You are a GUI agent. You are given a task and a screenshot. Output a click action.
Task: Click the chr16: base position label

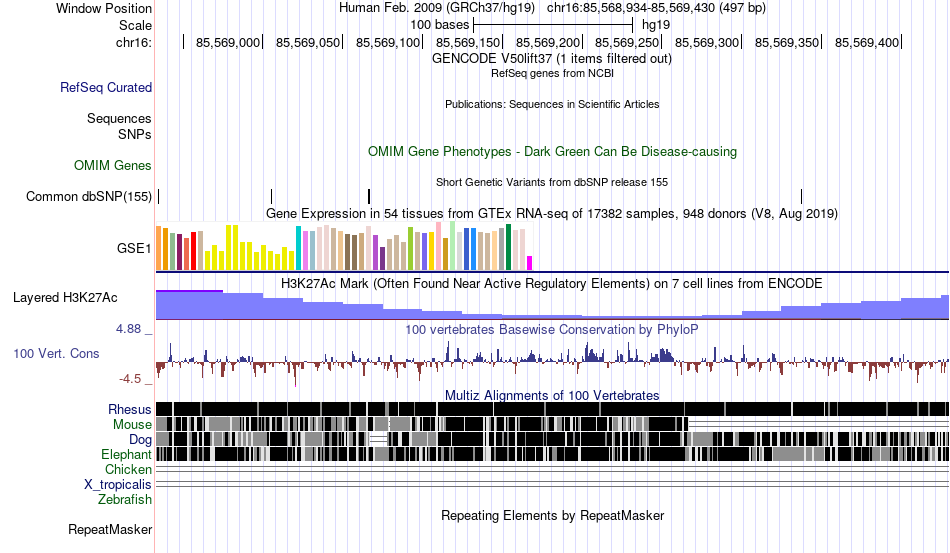[134, 42]
